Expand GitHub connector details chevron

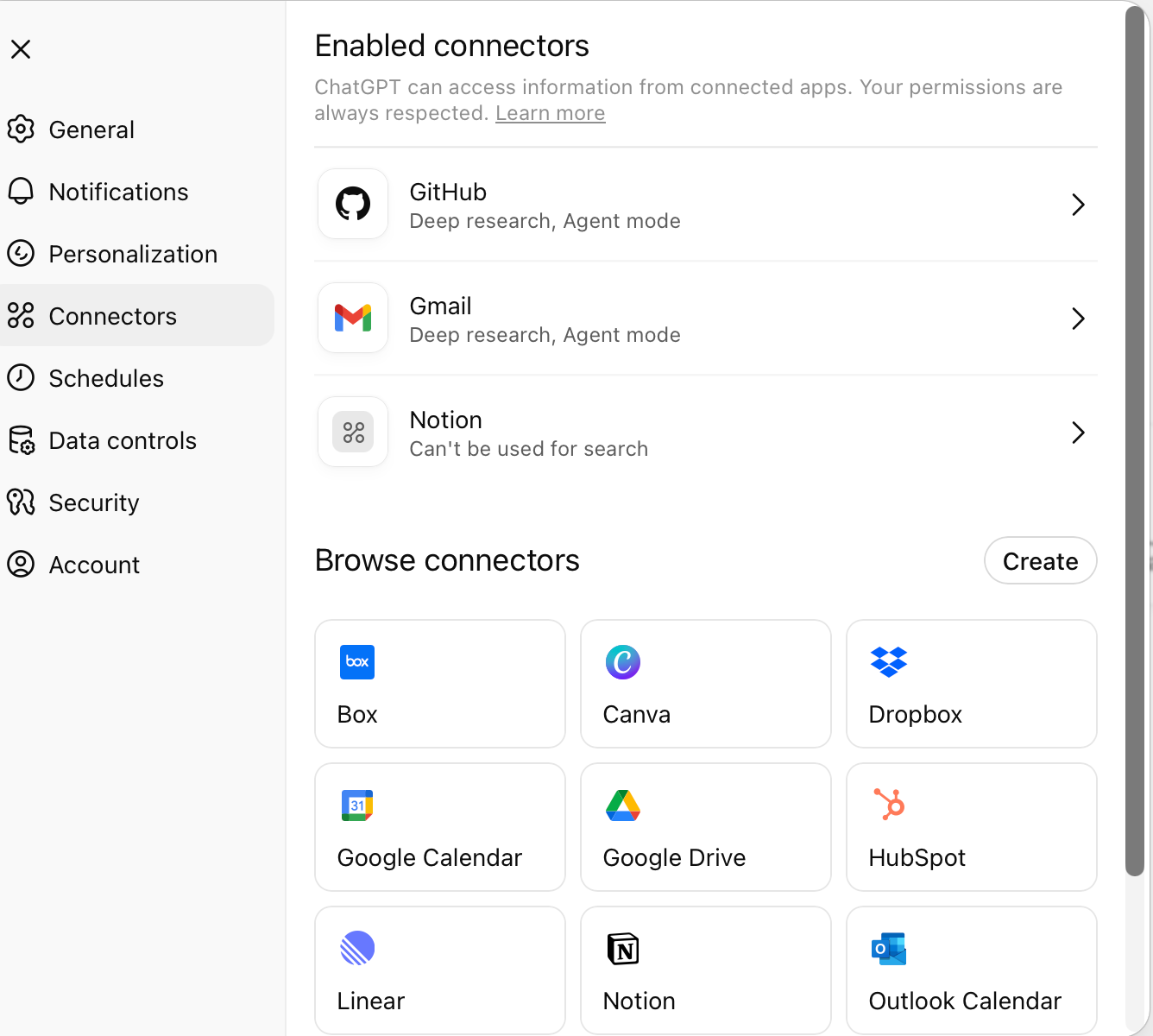1078,205
